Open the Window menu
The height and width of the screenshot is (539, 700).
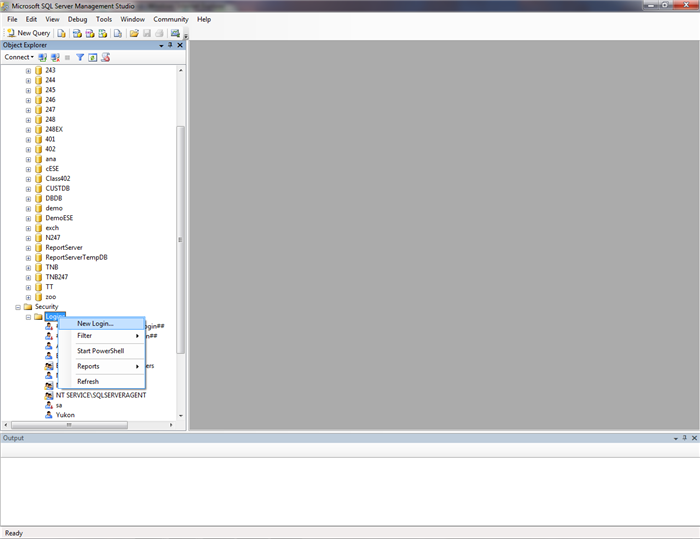pyautogui.click(x=133, y=19)
